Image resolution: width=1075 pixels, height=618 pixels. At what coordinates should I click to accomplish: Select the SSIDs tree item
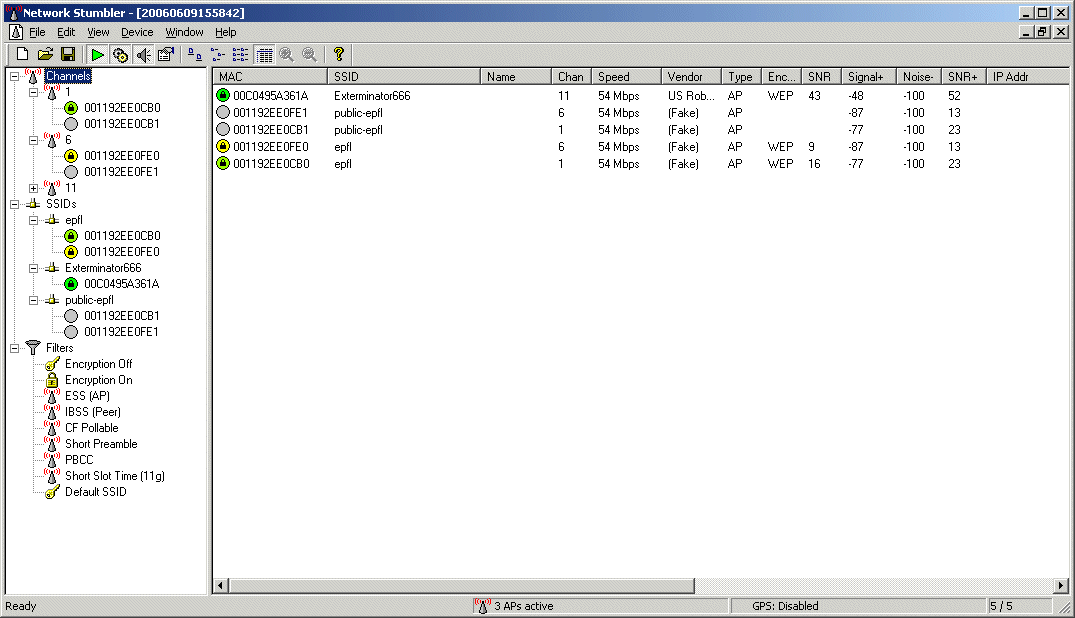point(61,204)
